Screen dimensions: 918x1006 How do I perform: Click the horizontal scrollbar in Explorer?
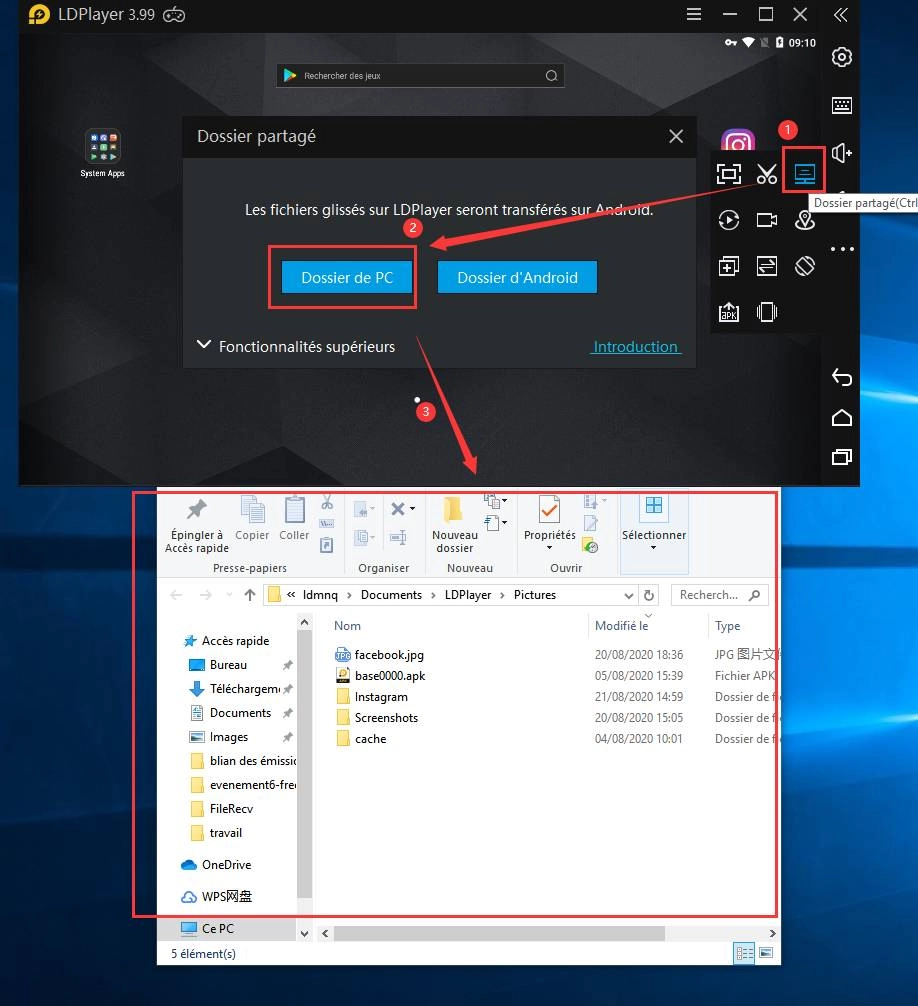499,933
